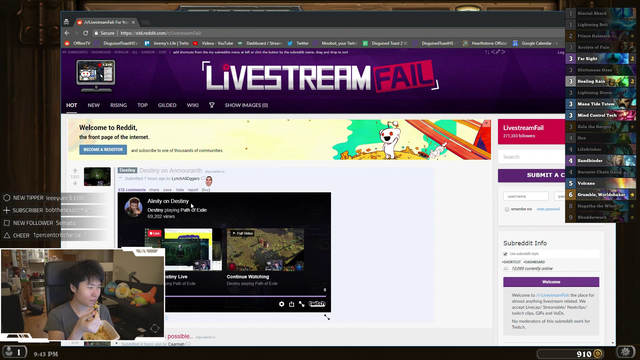The image size is (640, 360).
Task: Click the save link under the post
Action: 167,190
